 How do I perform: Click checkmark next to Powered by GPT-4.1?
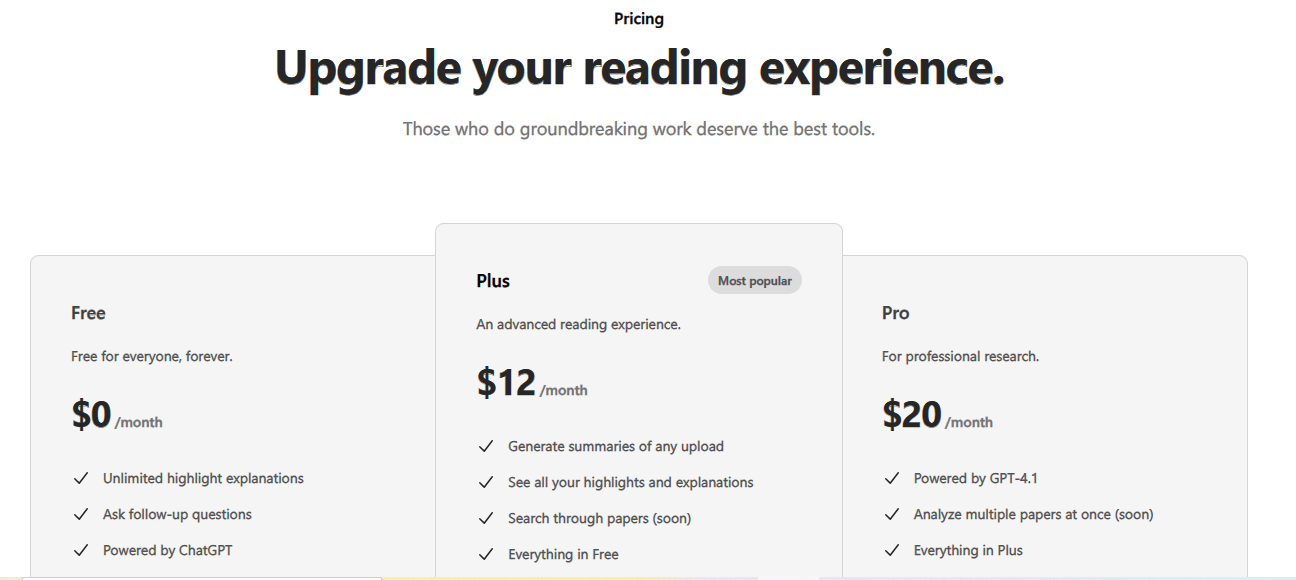coord(892,479)
